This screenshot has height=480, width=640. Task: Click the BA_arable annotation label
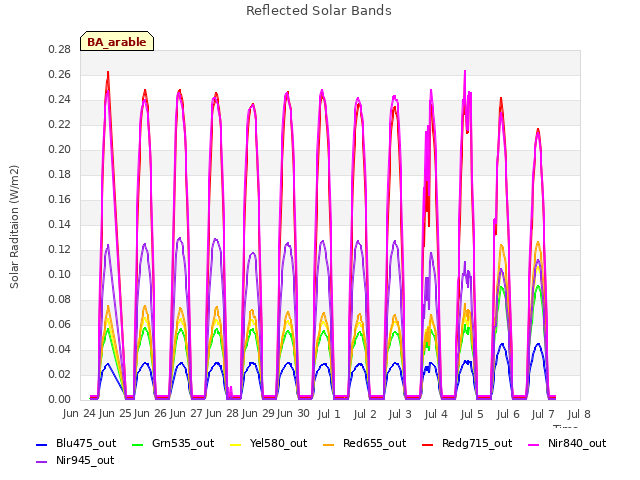pos(117,42)
